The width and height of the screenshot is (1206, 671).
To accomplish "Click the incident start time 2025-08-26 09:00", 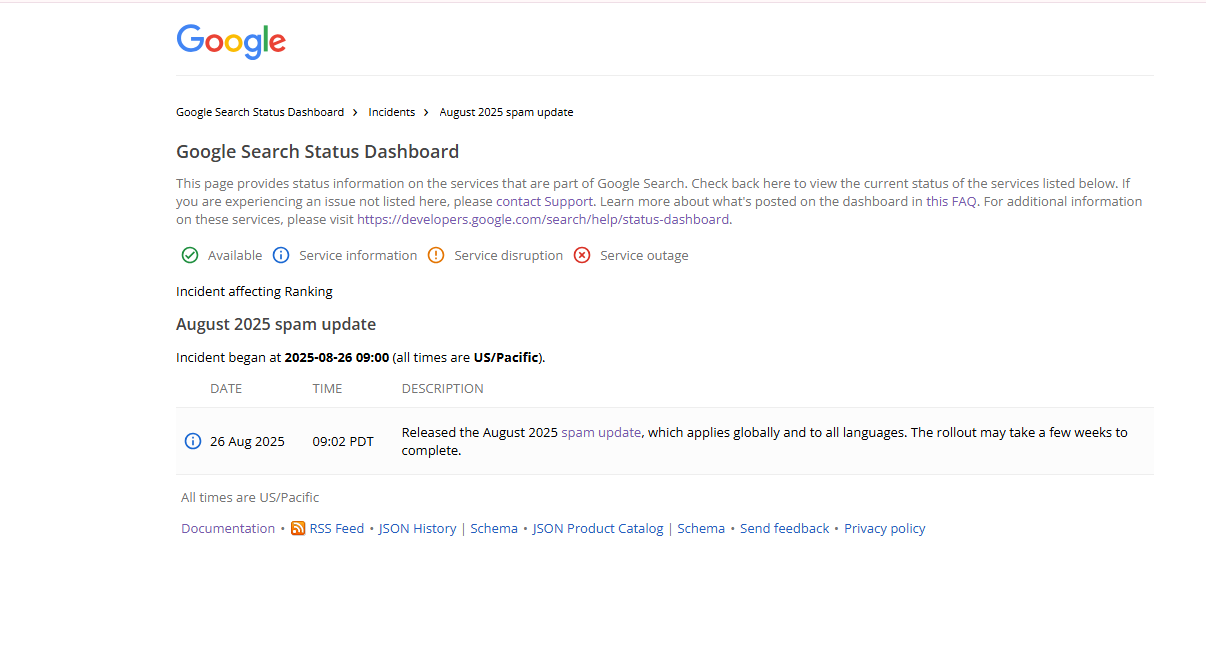I will point(337,357).
